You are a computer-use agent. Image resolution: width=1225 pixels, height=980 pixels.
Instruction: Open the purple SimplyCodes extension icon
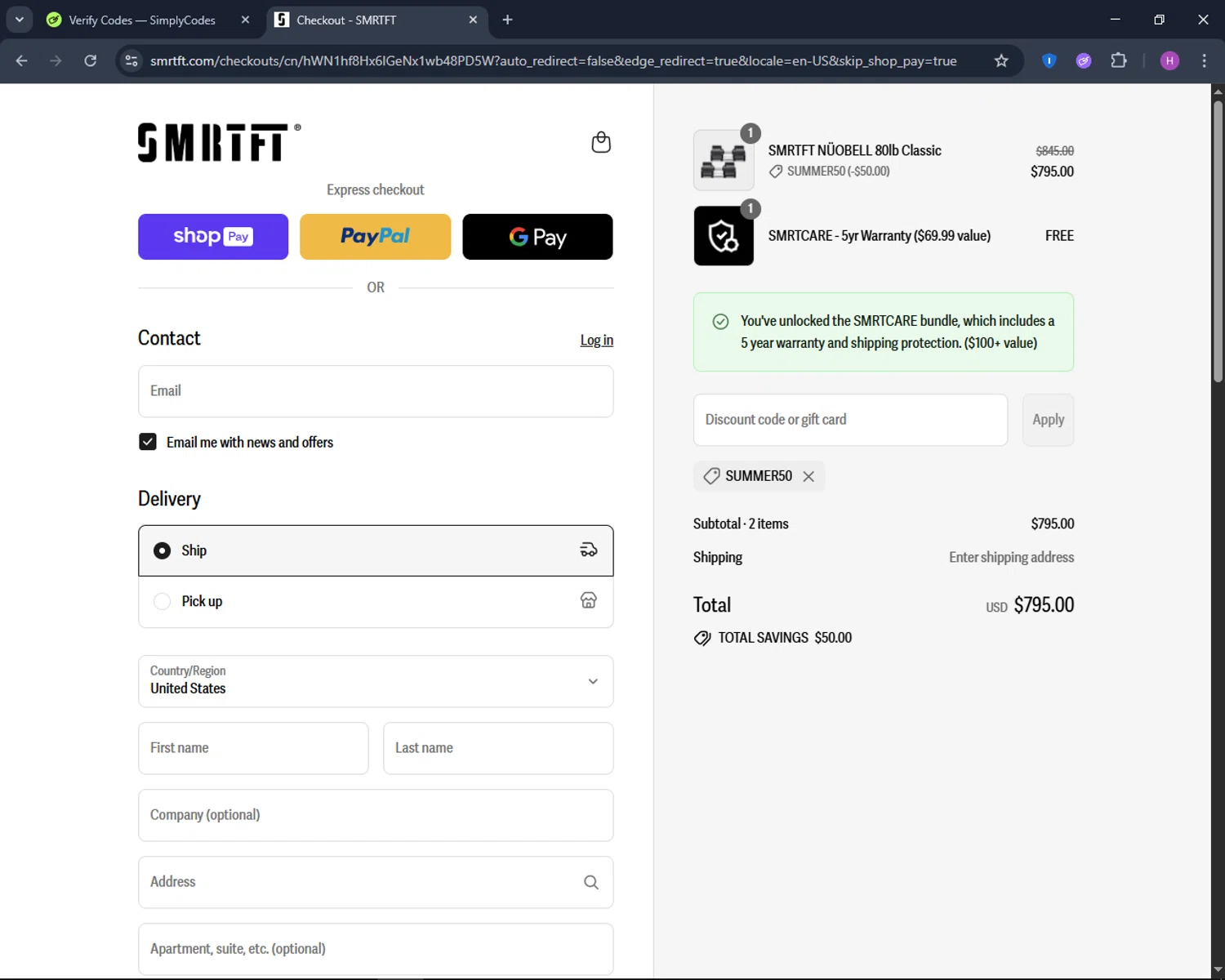pos(1084,60)
